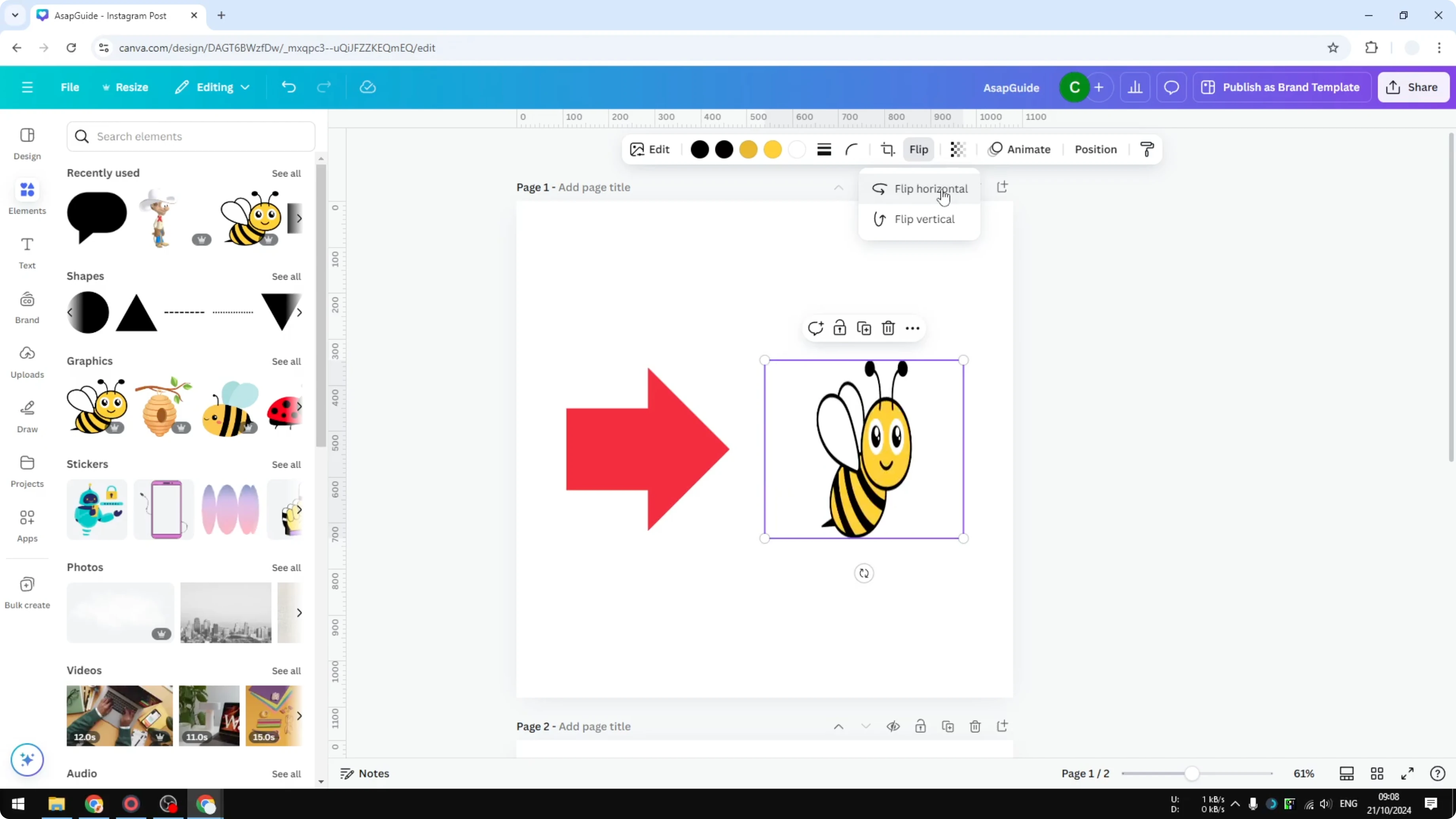Select the Crop tool in the toolbar
1456x819 pixels.
[887, 149]
